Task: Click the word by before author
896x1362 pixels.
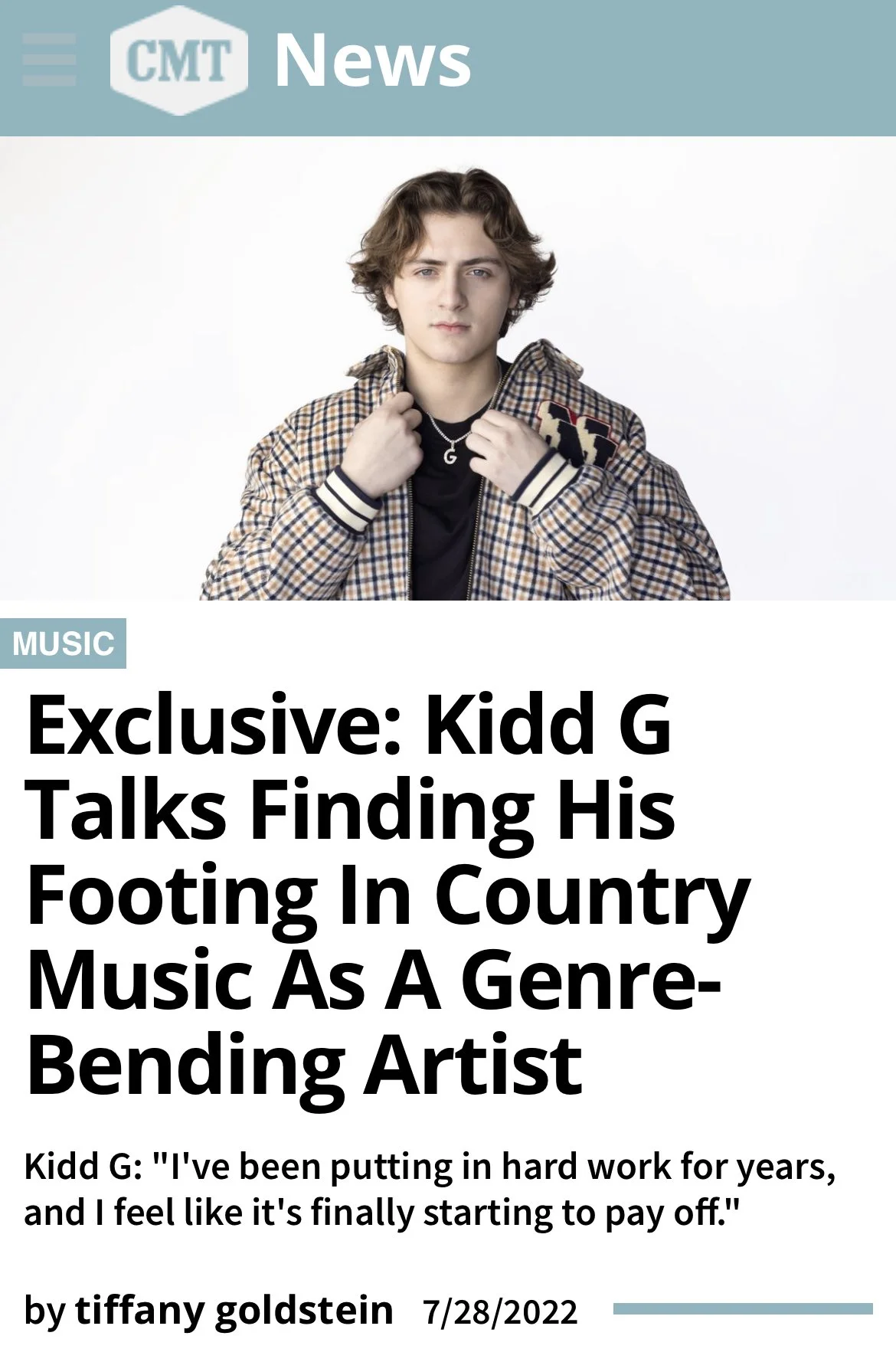Action: point(45,1311)
